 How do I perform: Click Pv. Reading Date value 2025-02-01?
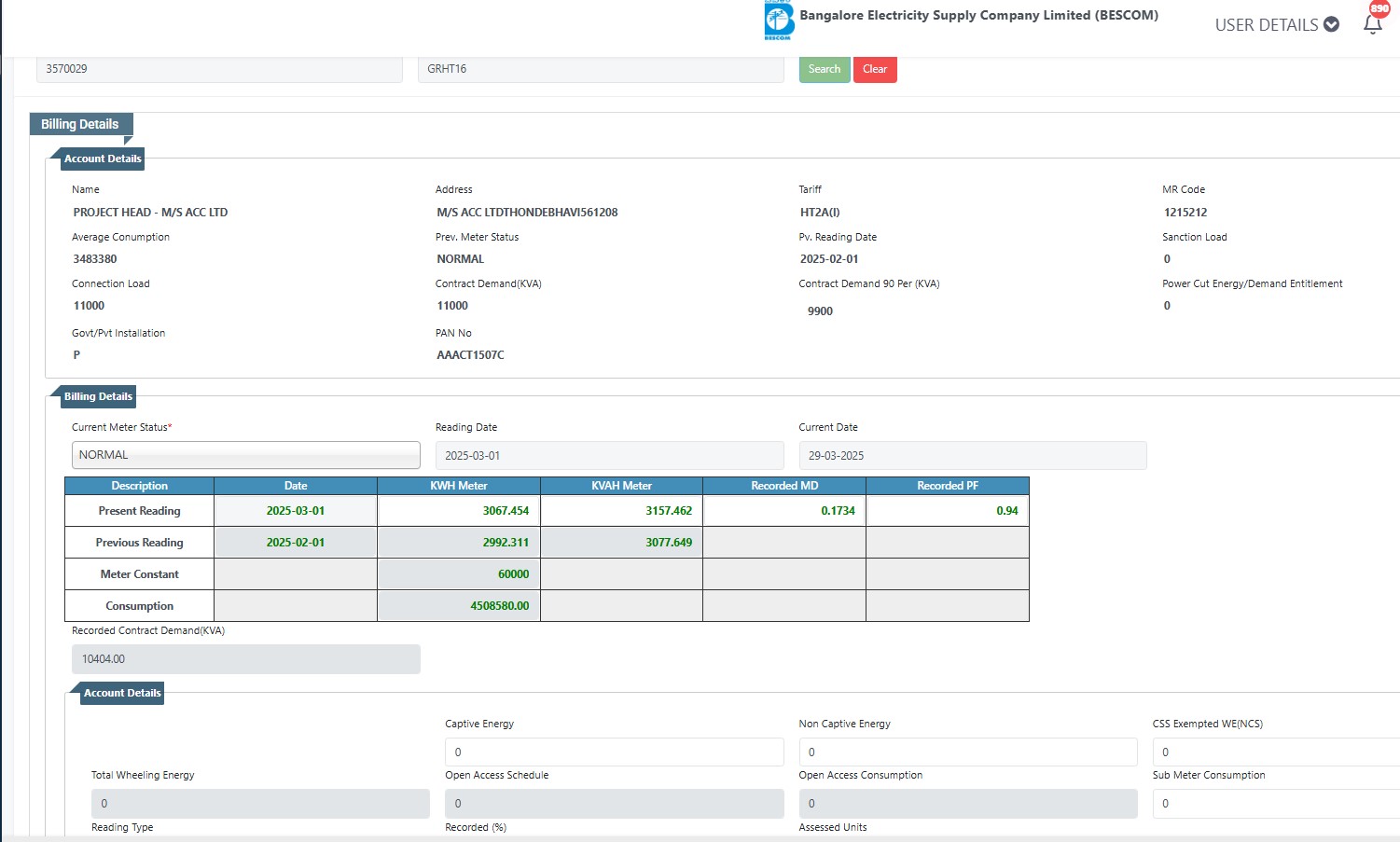pyautogui.click(x=829, y=259)
